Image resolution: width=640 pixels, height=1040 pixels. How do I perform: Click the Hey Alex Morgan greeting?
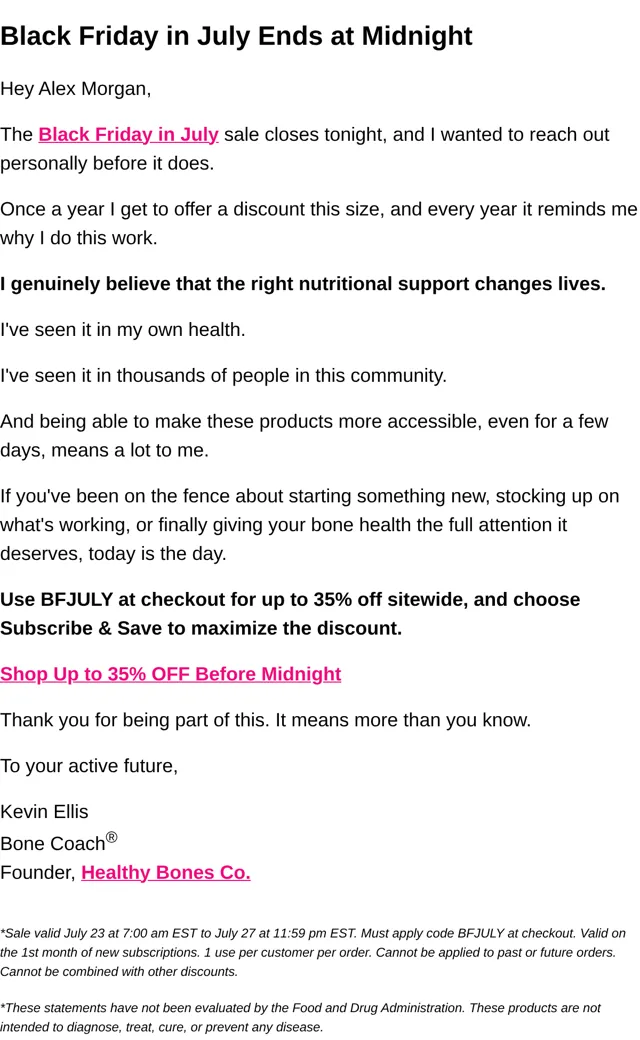tap(76, 89)
